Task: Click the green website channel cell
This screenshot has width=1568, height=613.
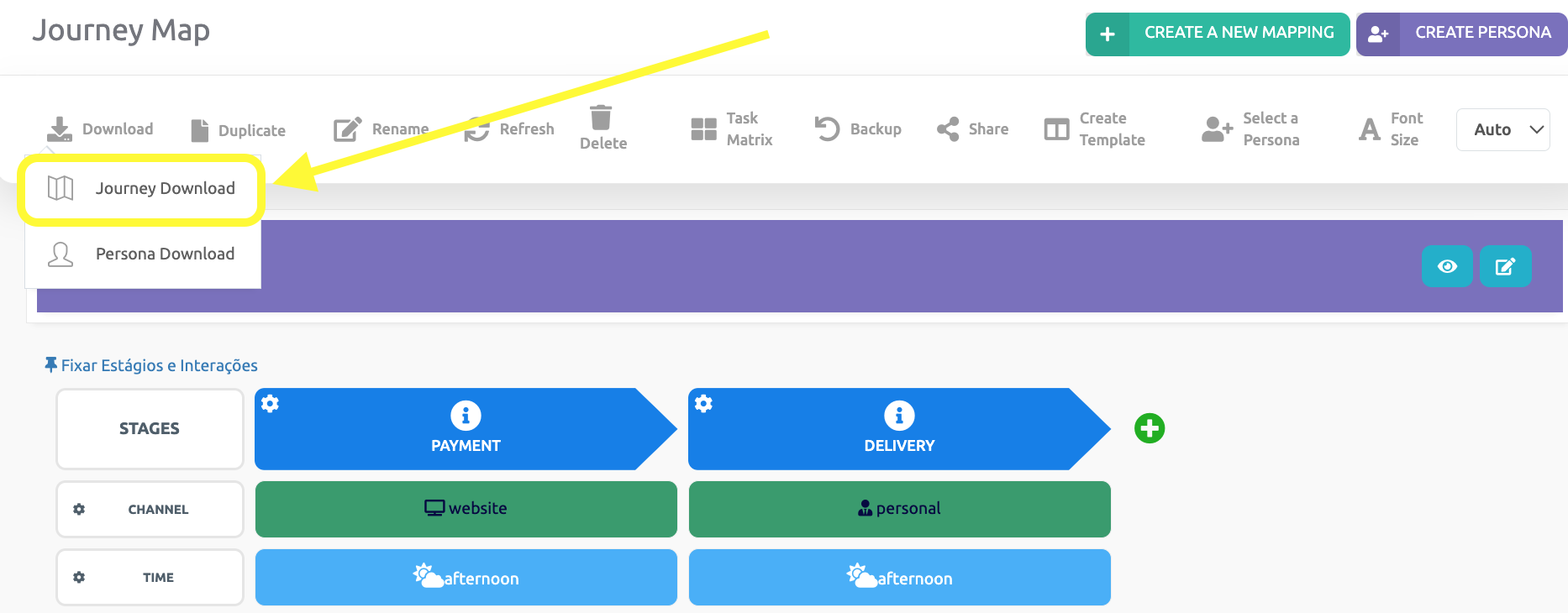Action: [466, 509]
